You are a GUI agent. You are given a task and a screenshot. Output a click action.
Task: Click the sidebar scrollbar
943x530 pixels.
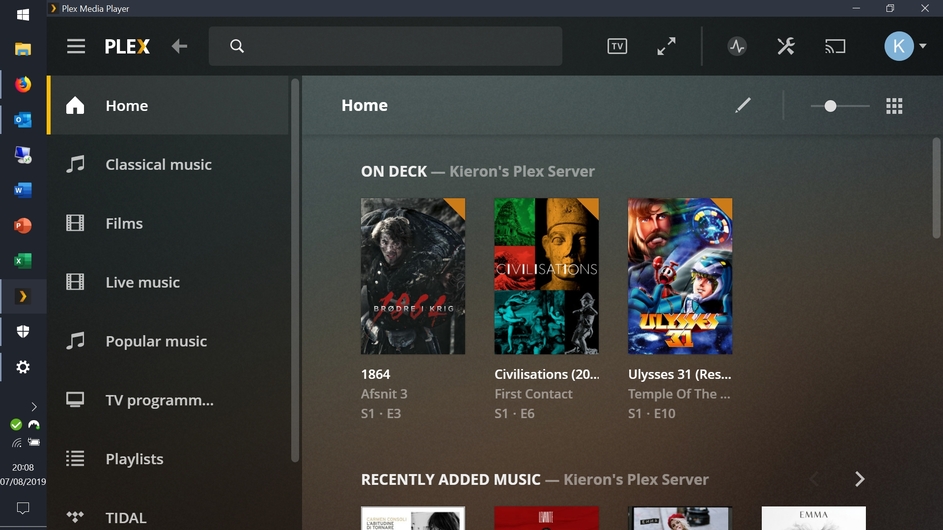[x=295, y=271]
